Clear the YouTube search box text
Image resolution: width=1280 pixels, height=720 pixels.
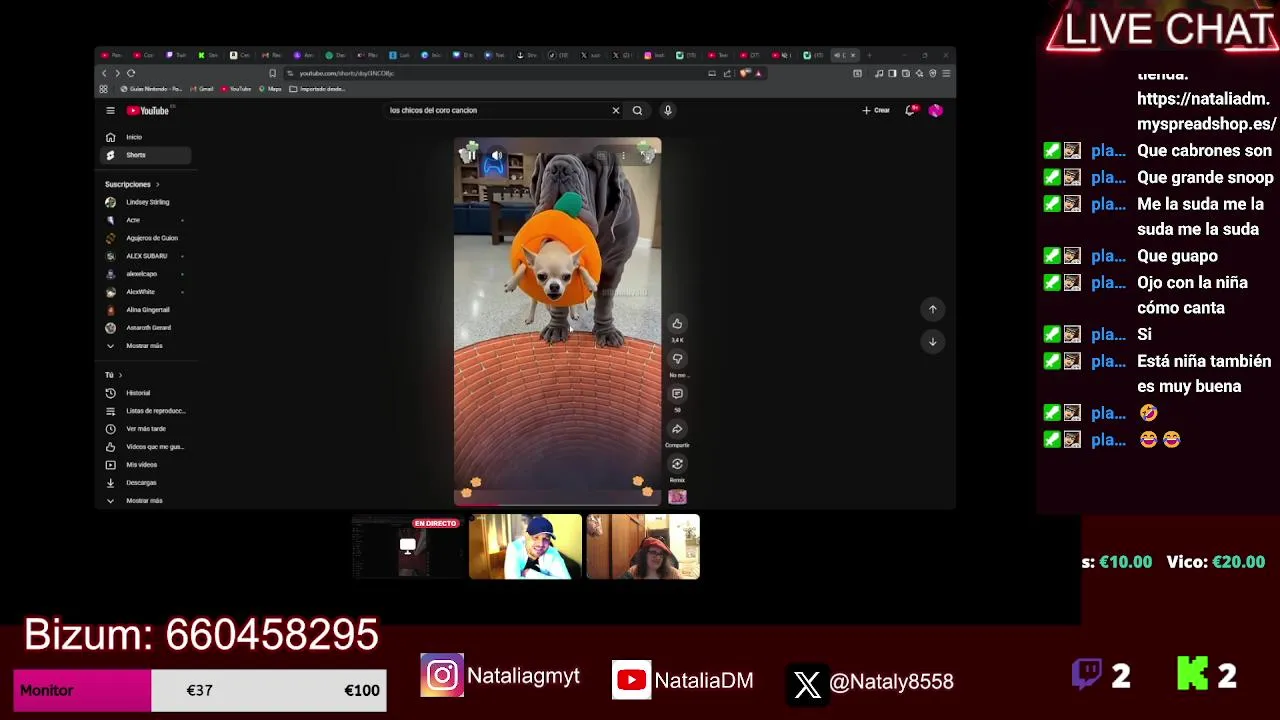coord(616,111)
